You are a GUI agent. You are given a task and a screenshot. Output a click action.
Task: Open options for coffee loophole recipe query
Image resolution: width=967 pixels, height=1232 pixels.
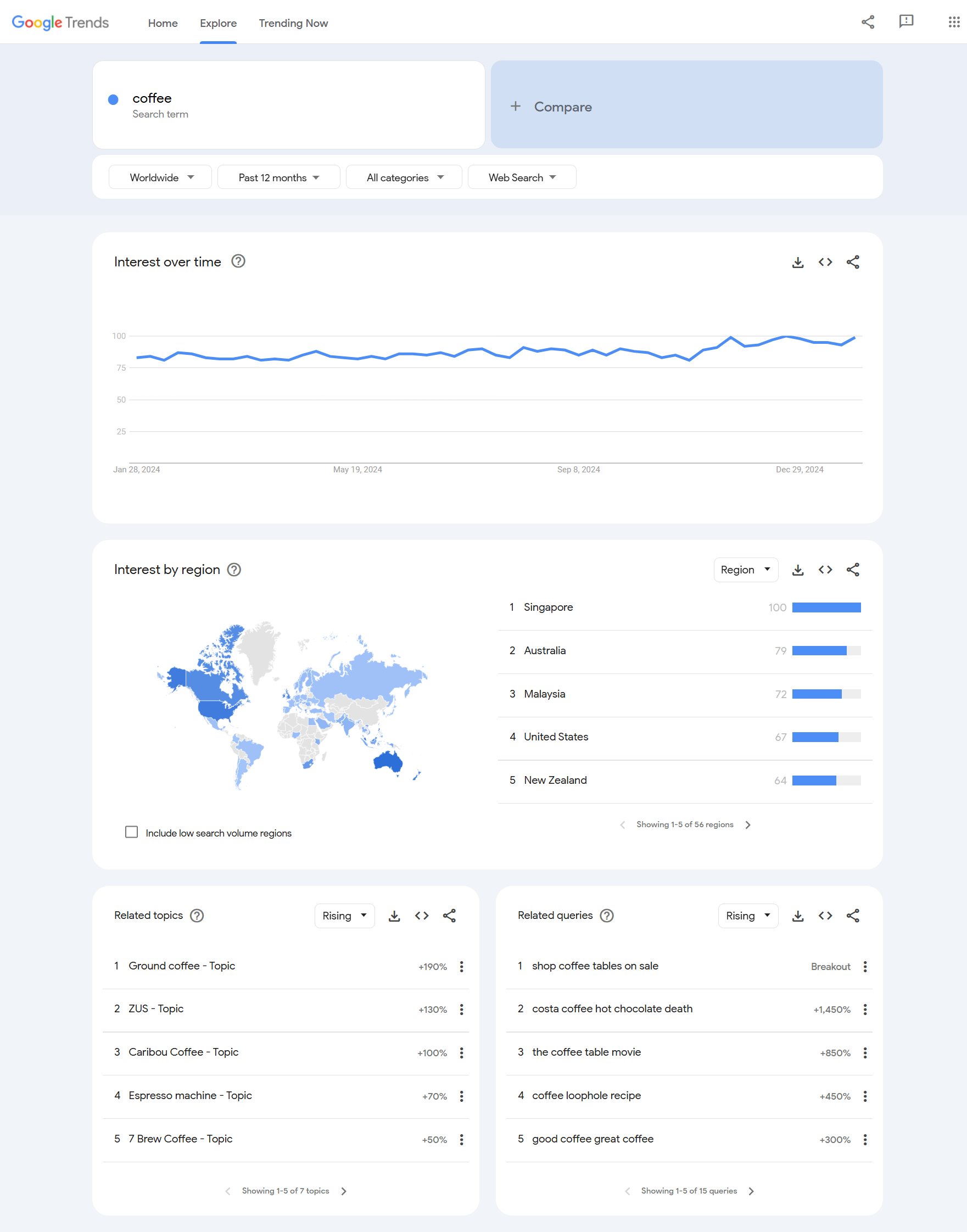click(864, 1096)
